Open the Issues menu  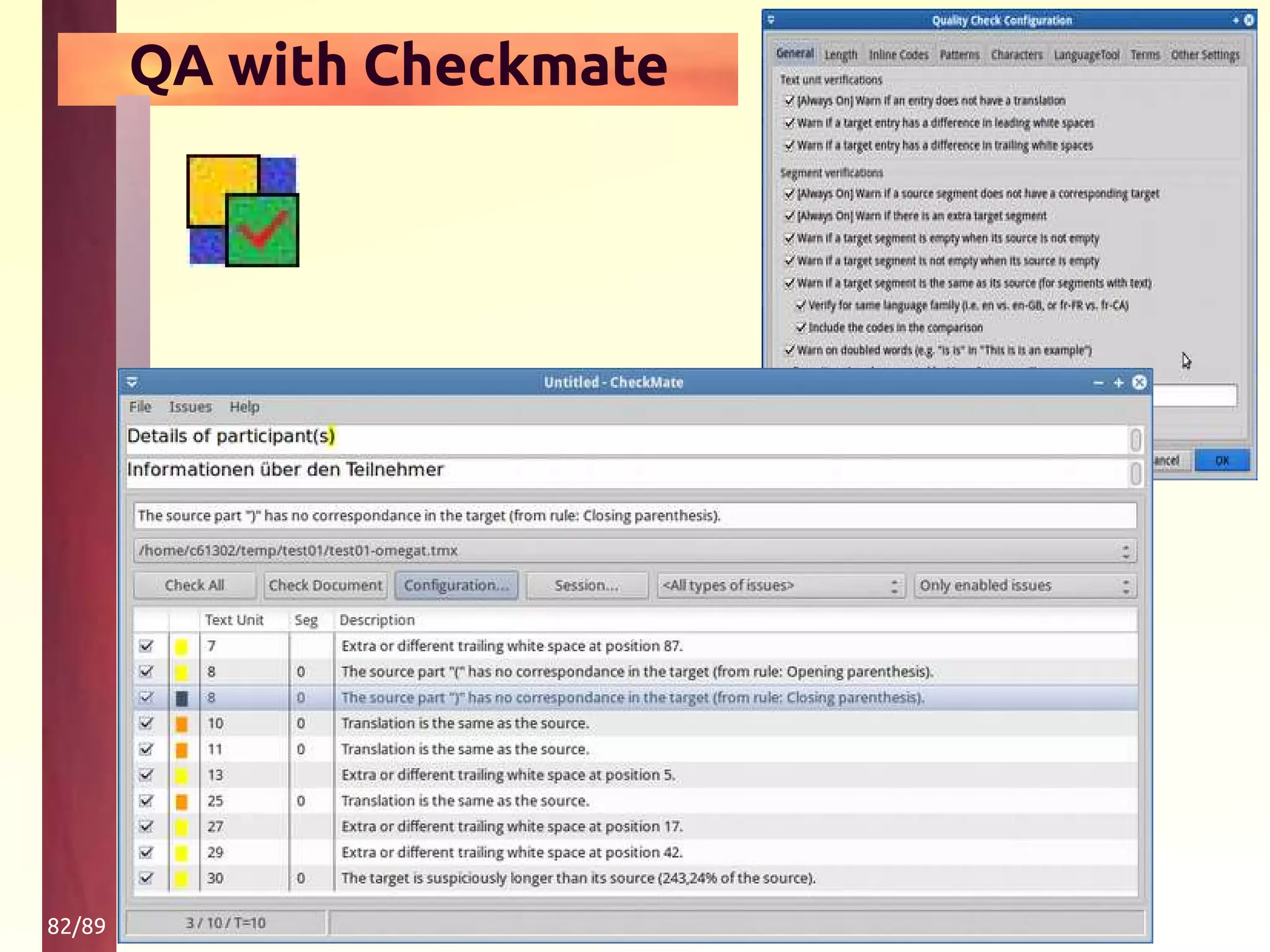click(190, 407)
